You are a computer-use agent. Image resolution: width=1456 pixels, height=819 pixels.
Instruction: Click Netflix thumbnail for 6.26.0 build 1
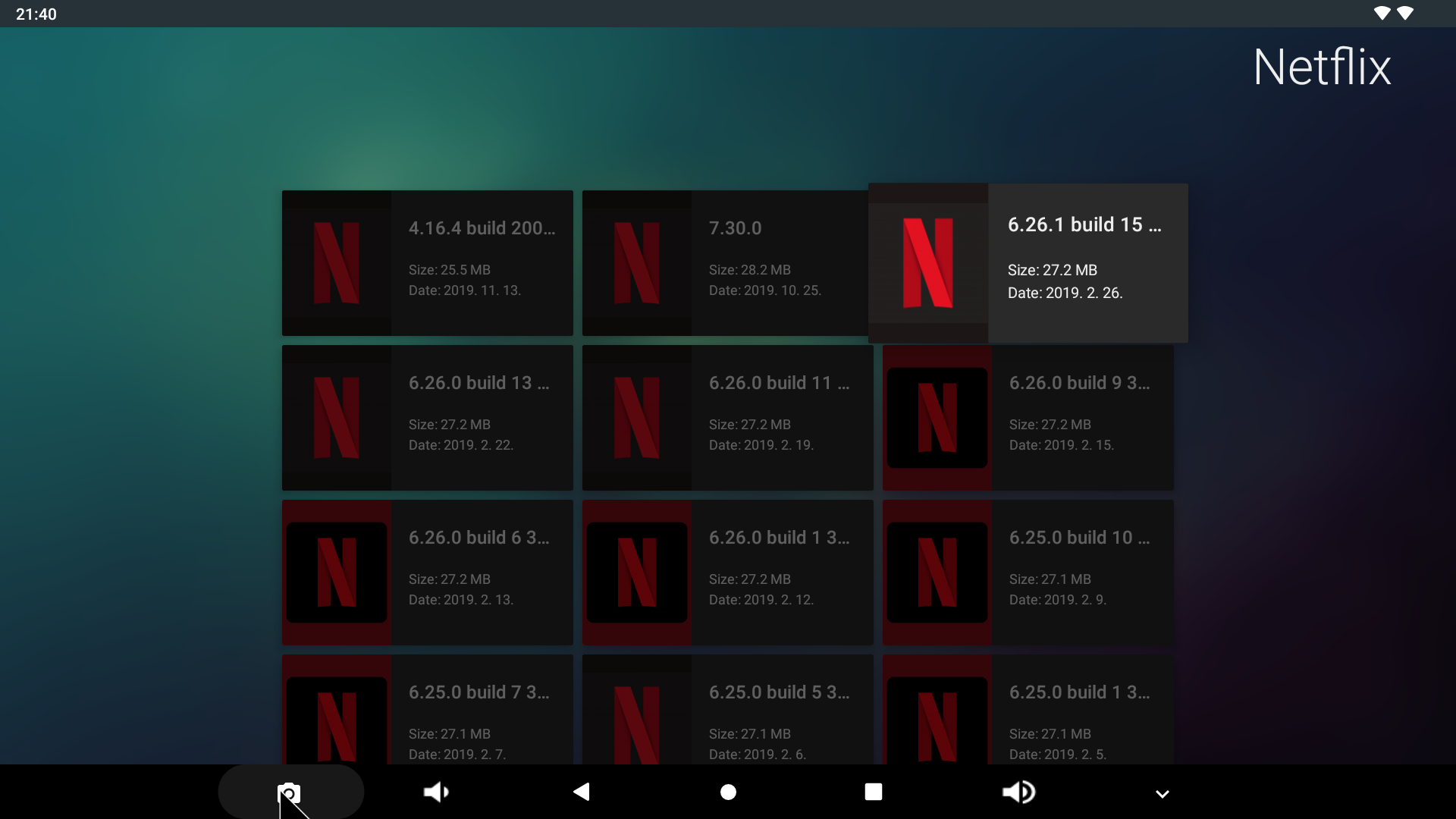[x=637, y=573]
